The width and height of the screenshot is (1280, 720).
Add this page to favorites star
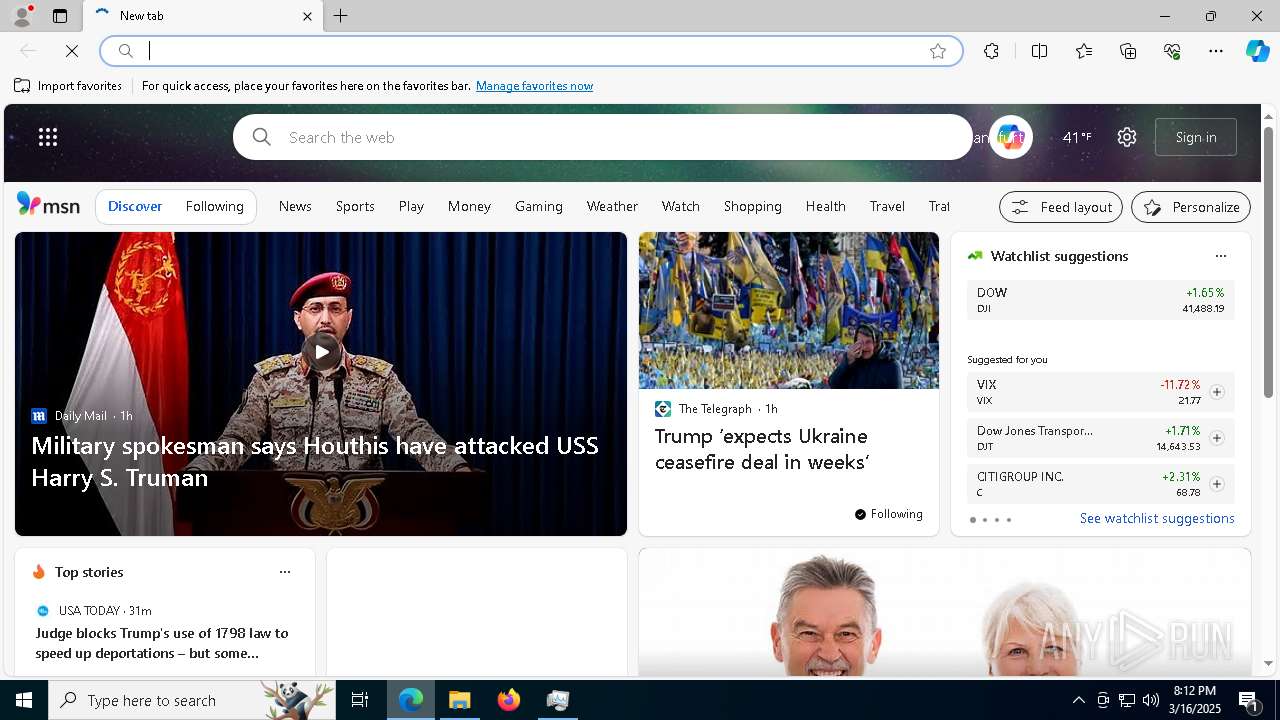click(x=938, y=51)
